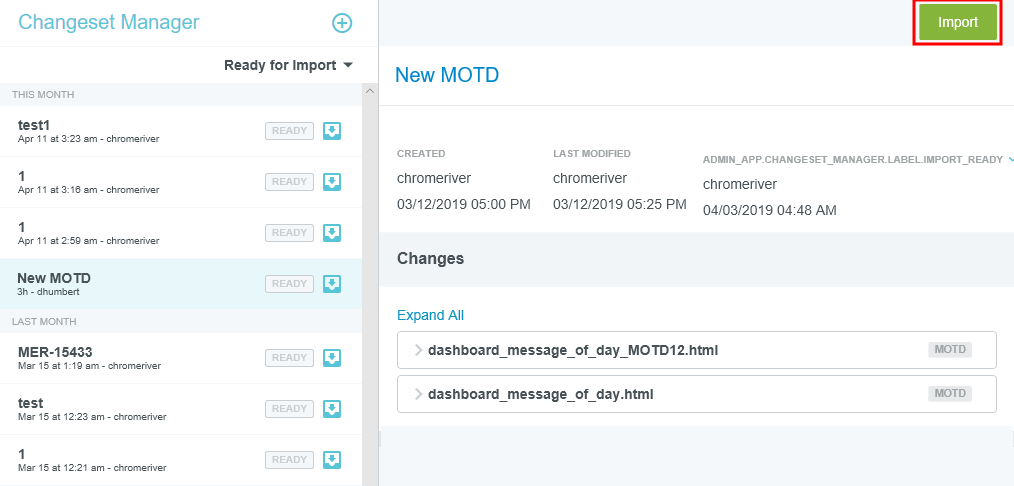Click import icon for changeset 1 from 3:16 am
The width and height of the screenshot is (1014, 486).
point(333,181)
